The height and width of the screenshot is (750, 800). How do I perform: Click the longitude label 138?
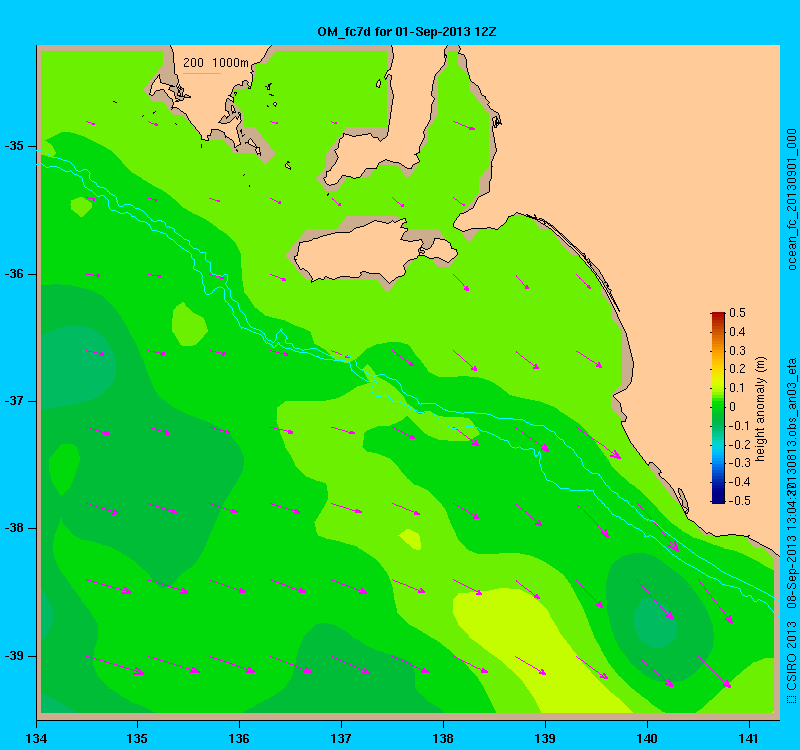tap(443, 738)
